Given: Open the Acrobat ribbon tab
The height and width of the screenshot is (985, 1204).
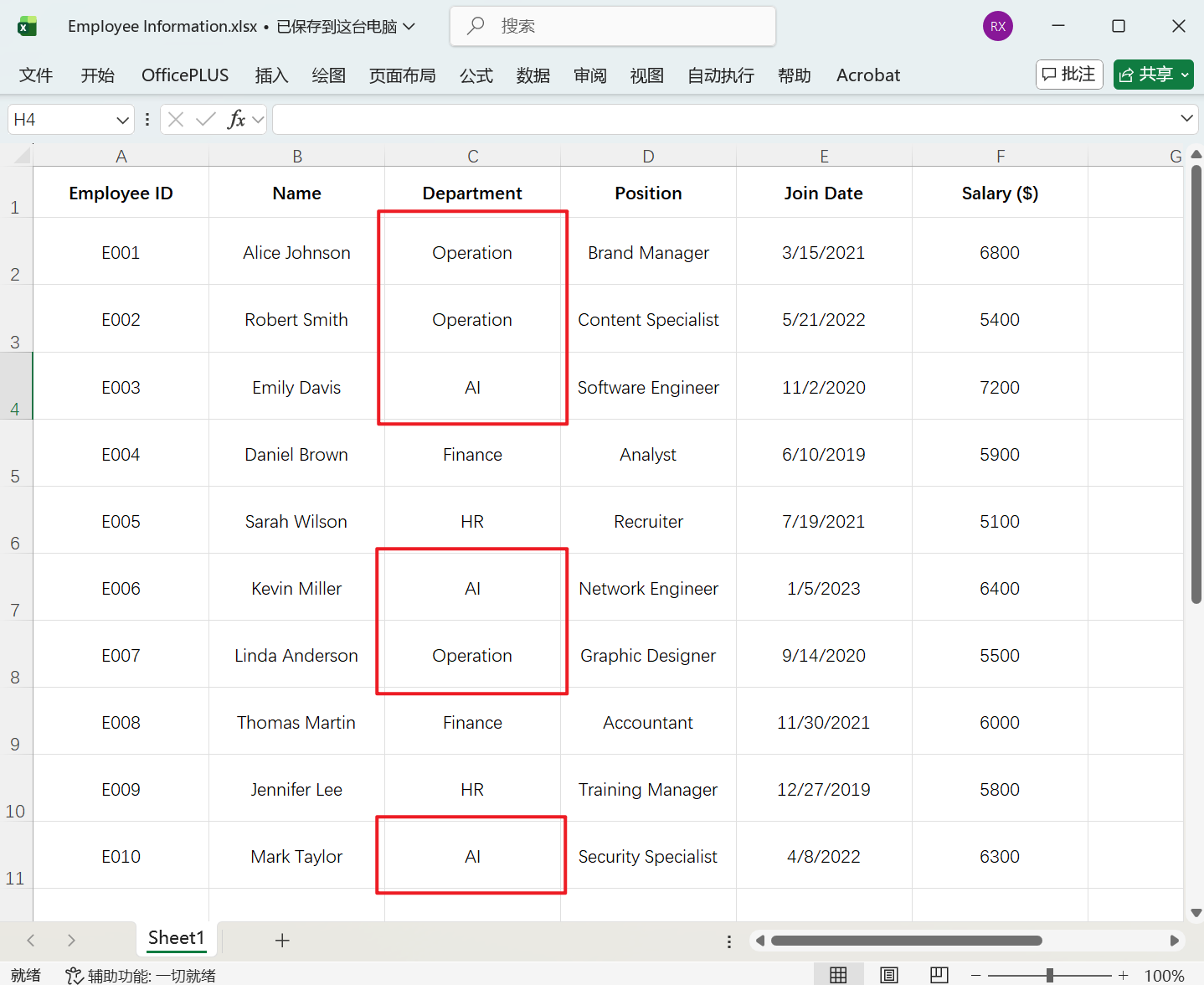Looking at the screenshot, I should 867,75.
